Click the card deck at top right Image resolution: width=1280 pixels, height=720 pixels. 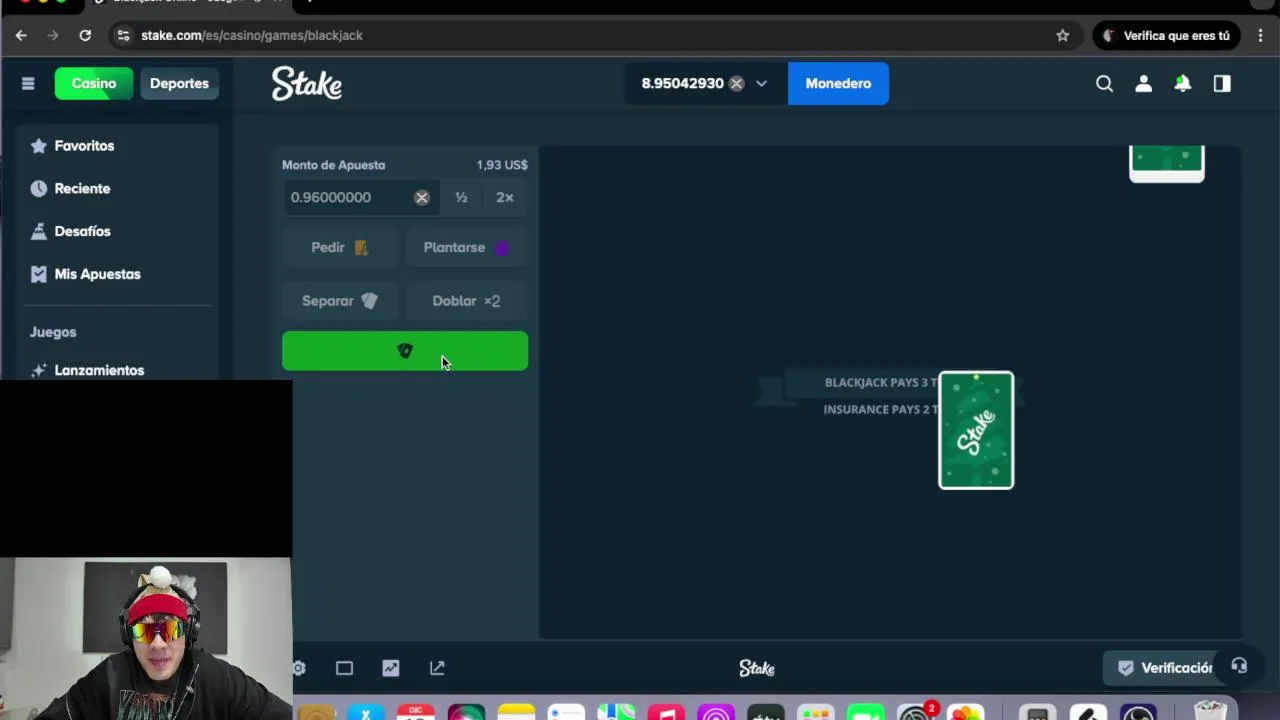1167,164
